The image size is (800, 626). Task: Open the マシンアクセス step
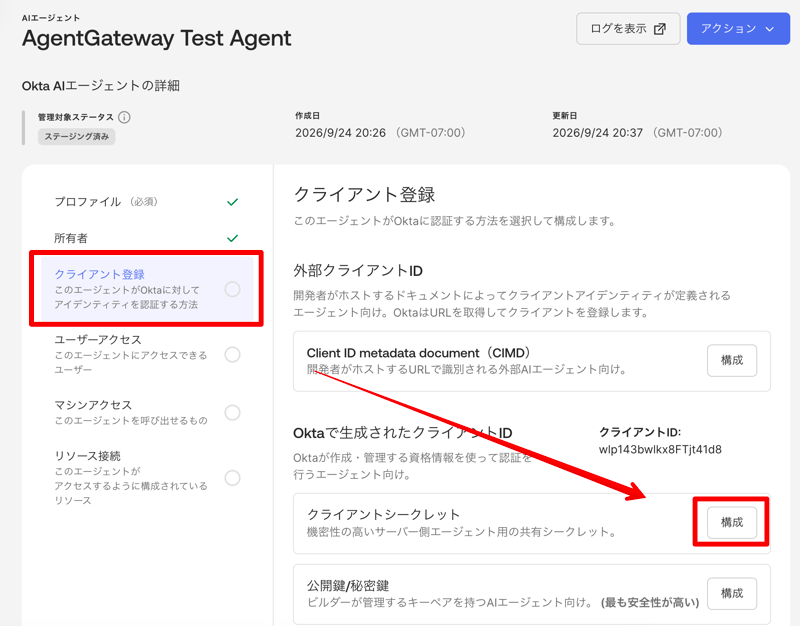click(146, 412)
